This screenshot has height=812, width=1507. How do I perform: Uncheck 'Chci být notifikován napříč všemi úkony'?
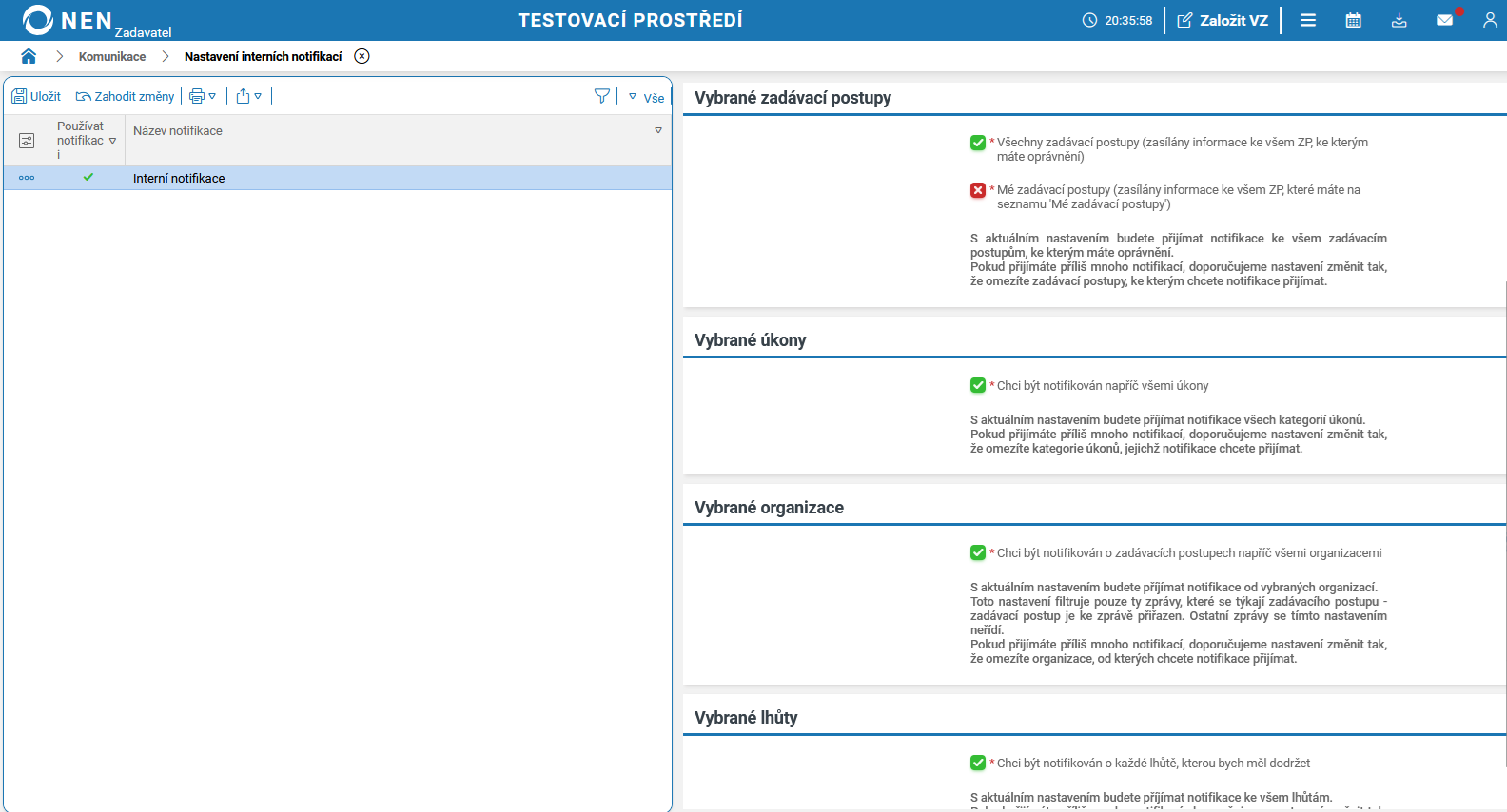978,386
